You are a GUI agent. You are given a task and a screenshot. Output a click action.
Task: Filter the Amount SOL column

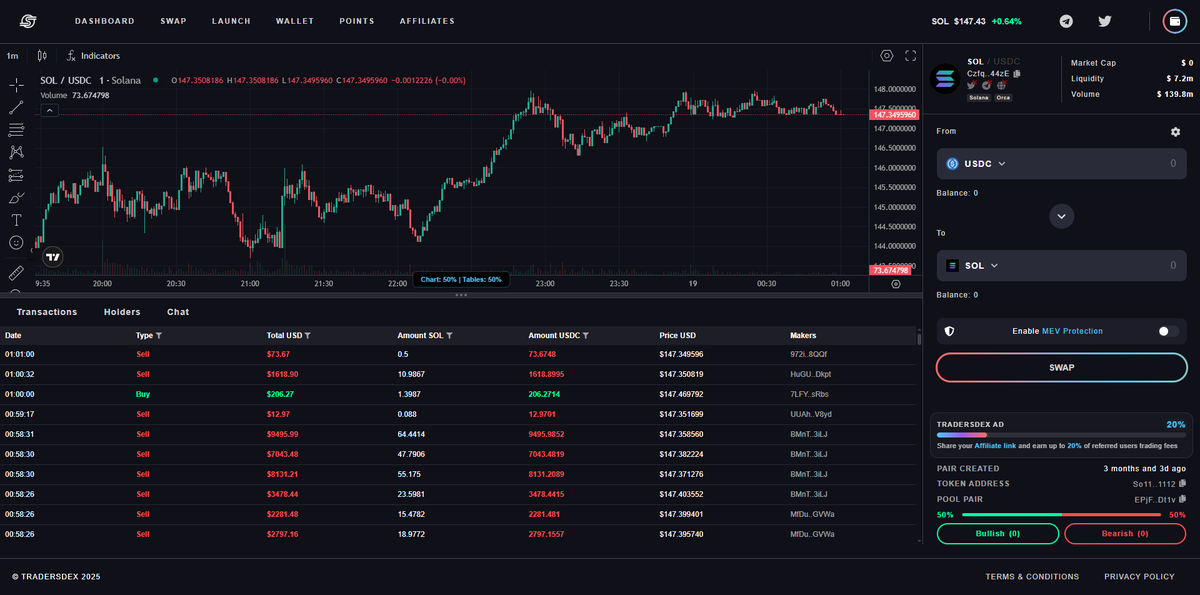click(449, 336)
